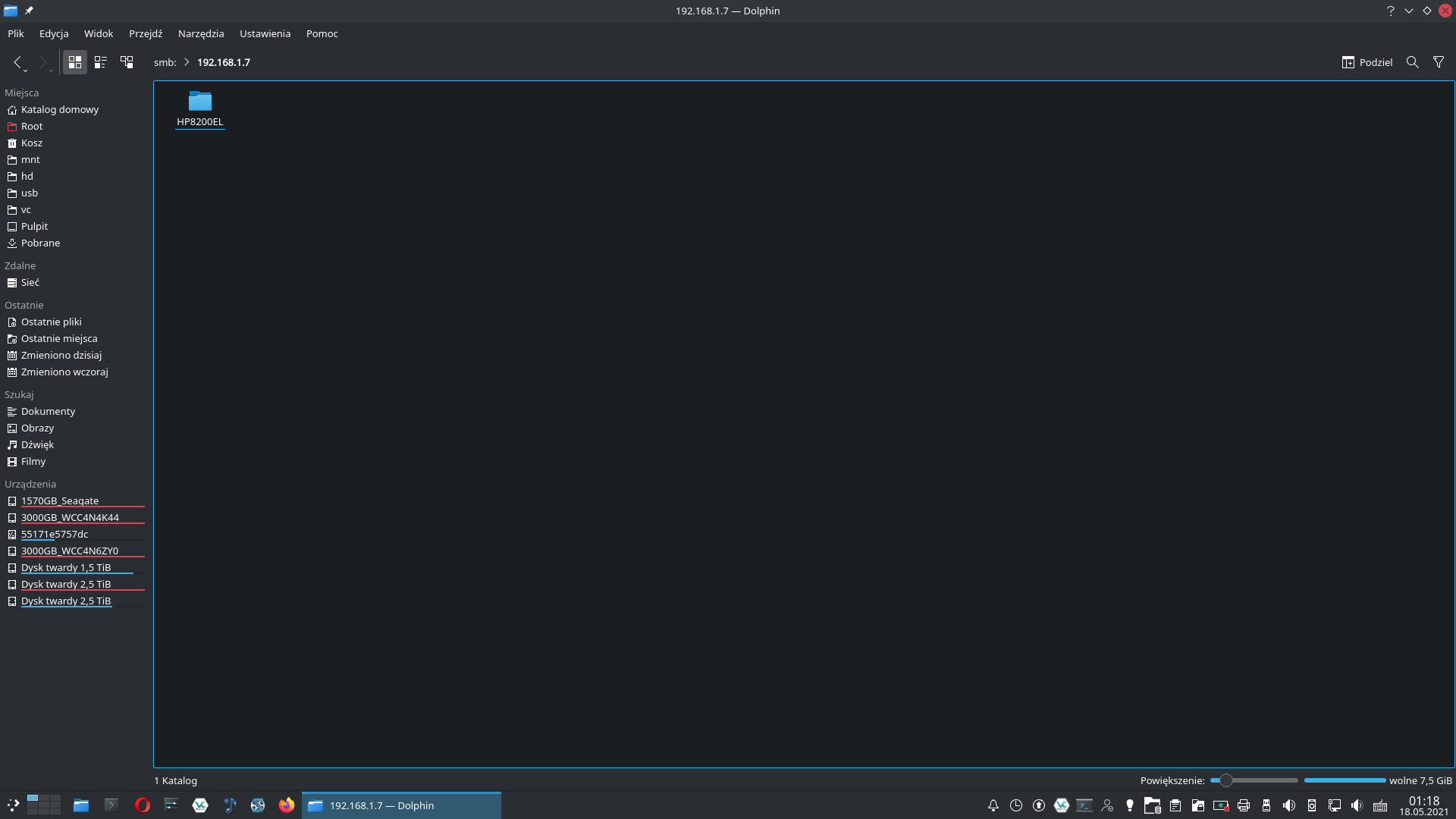Launch Konsole terminal from taskbar
Image resolution: width=1456 pixels, height=819 pixels.
tap(111, 805)
